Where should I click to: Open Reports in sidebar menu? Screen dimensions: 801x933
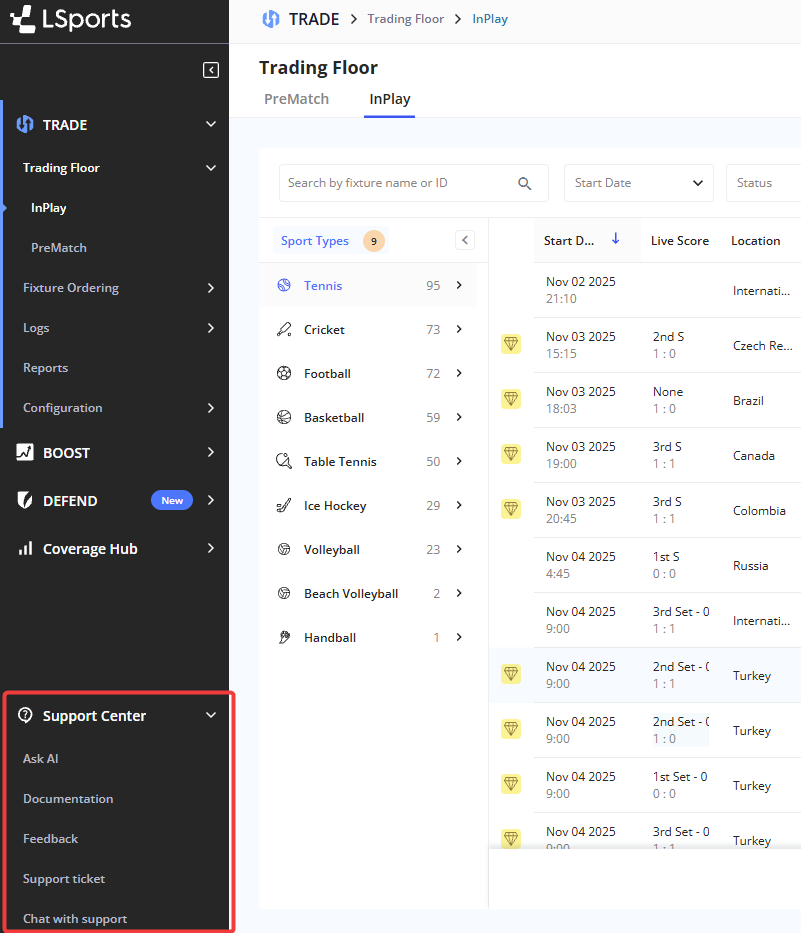click(46, 368)
